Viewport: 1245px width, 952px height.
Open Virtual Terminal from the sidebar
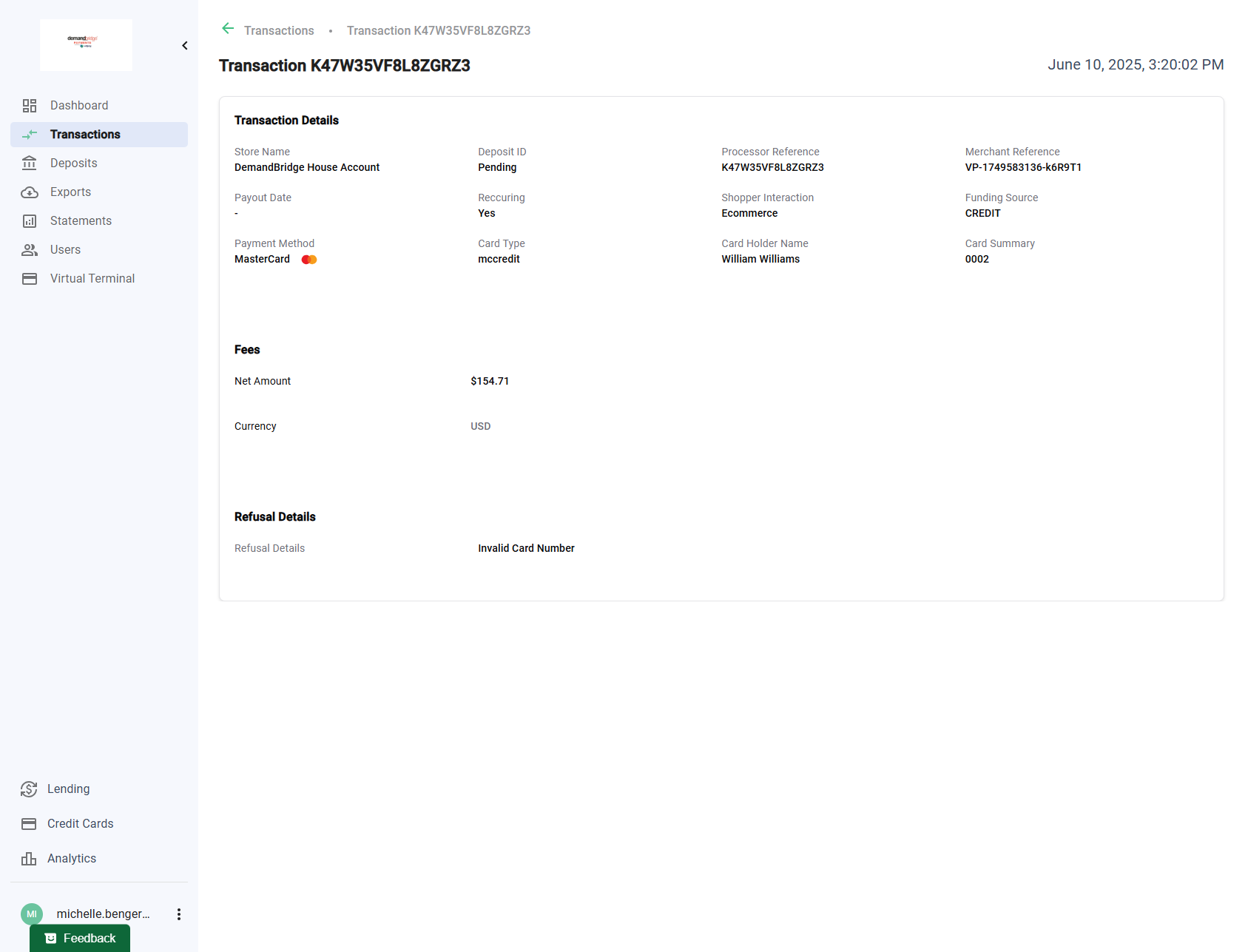(x=99, y=279)
